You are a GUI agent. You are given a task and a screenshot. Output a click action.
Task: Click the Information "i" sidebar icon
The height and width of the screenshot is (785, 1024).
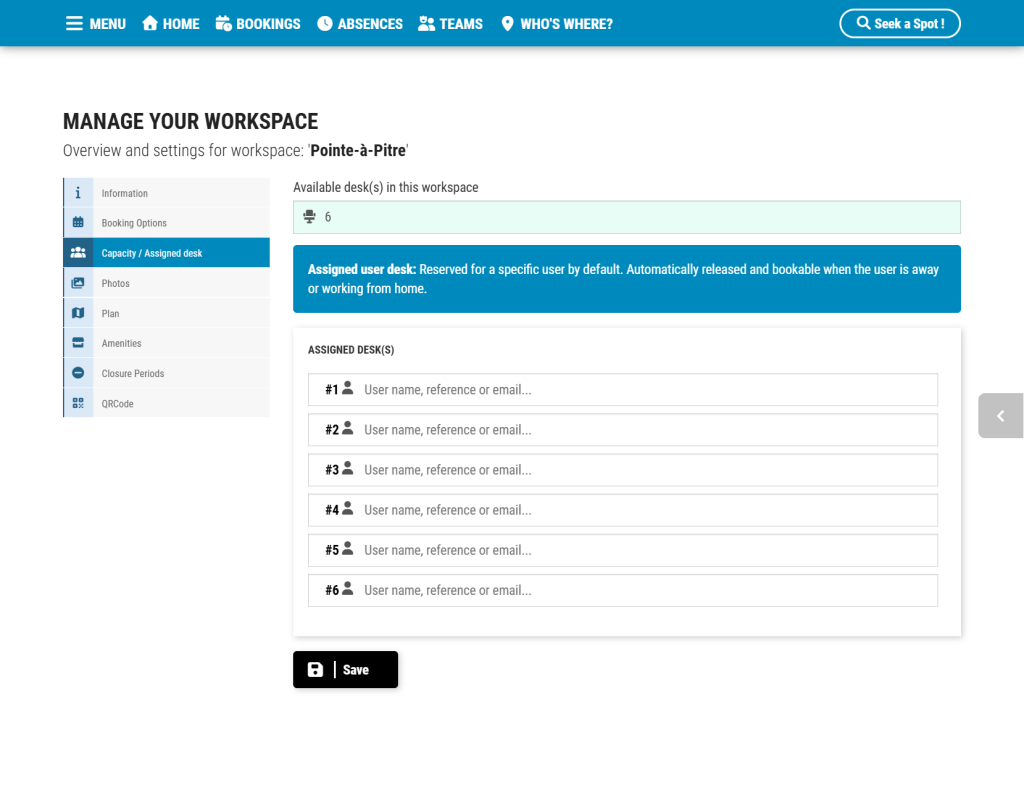pos(78,193)
